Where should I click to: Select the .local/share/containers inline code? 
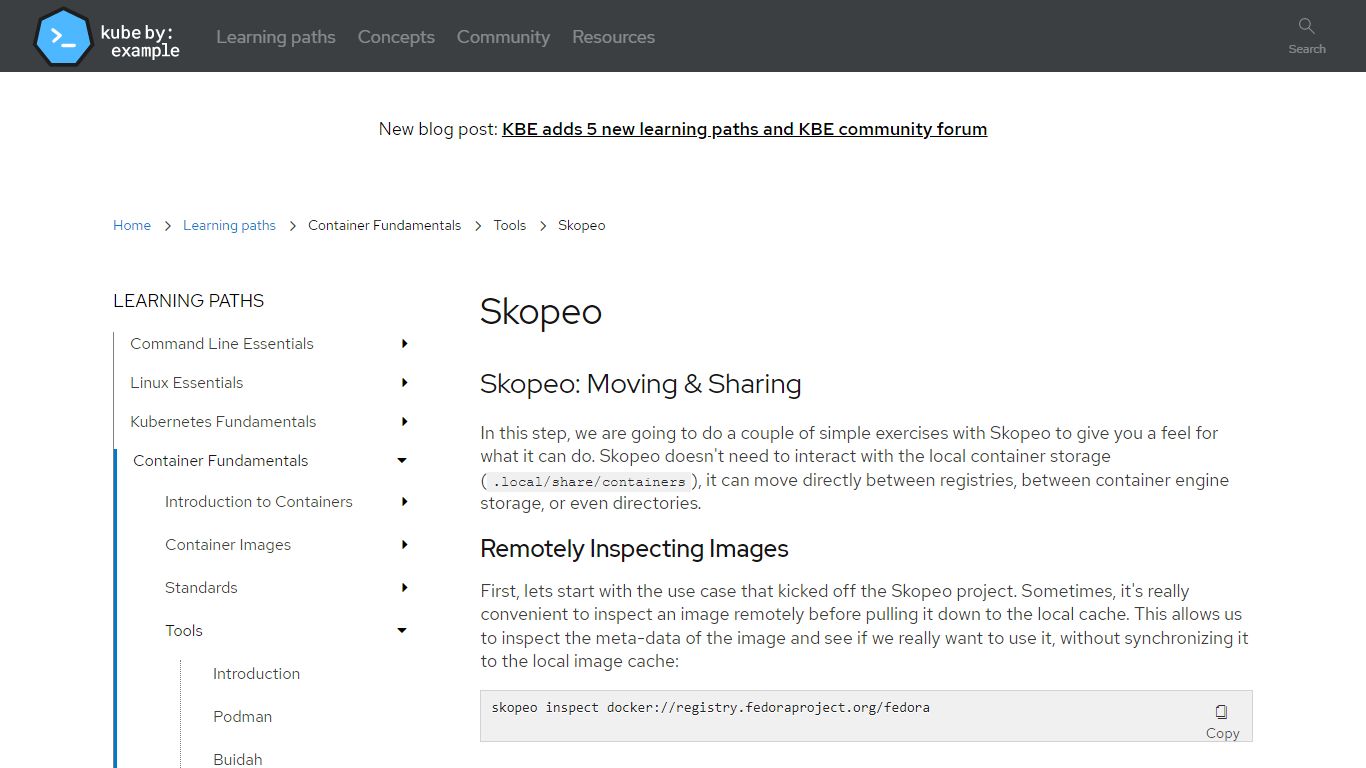coord(589,481)
